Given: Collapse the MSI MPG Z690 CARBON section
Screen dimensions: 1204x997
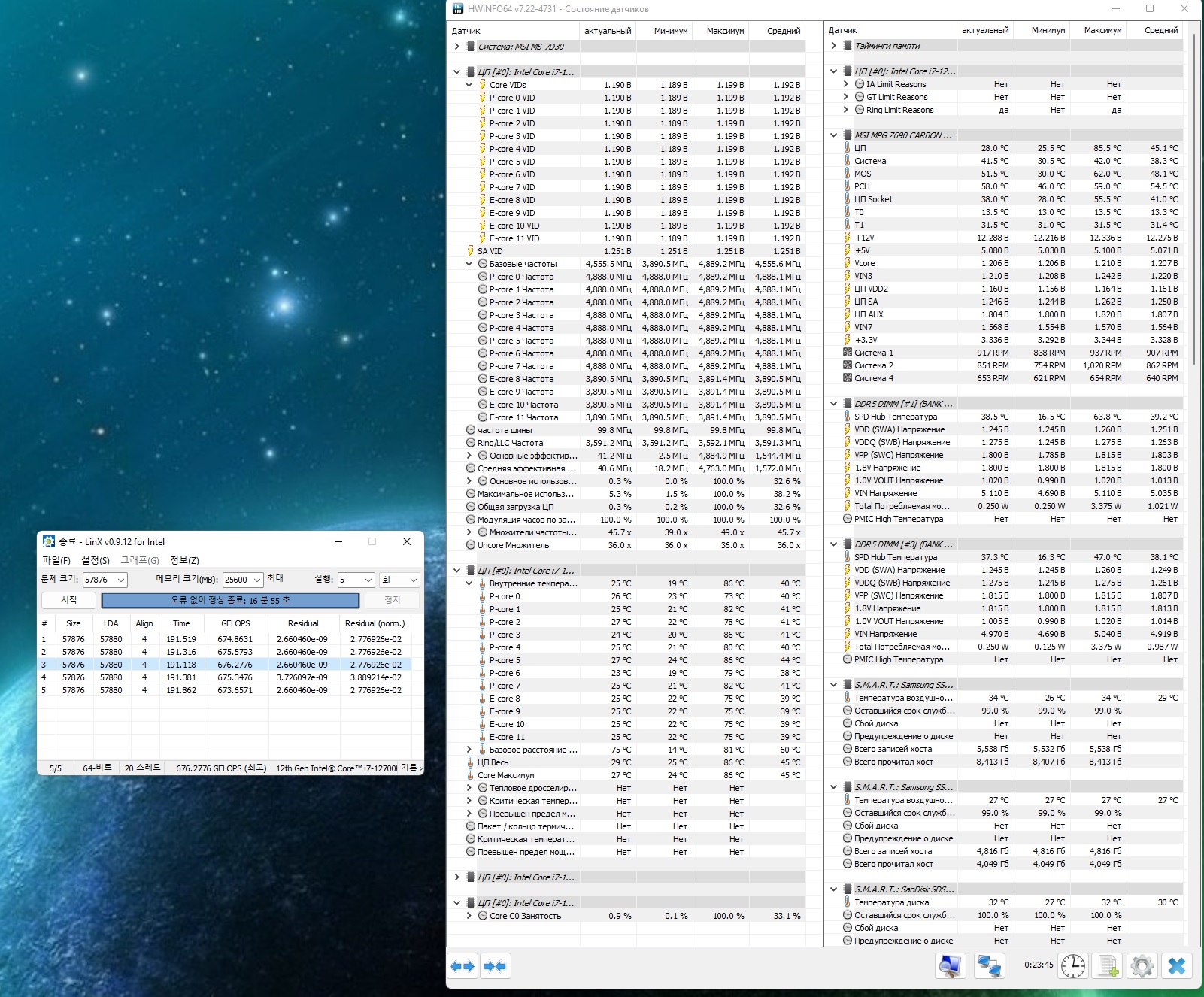Looking at the screenshot, I should pyautogui.click(x=833, y=135).
